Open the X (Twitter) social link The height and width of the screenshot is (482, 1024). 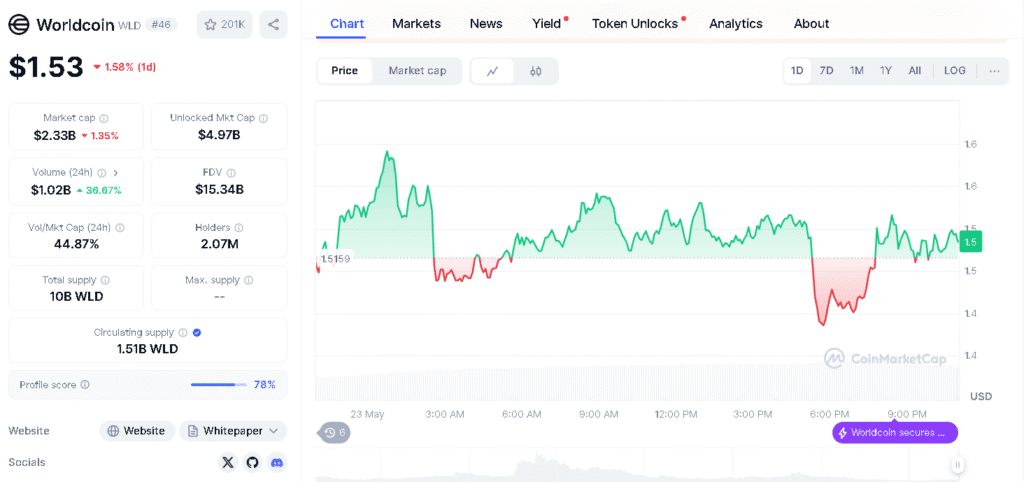pyautogui.click(x=227, y=462)
